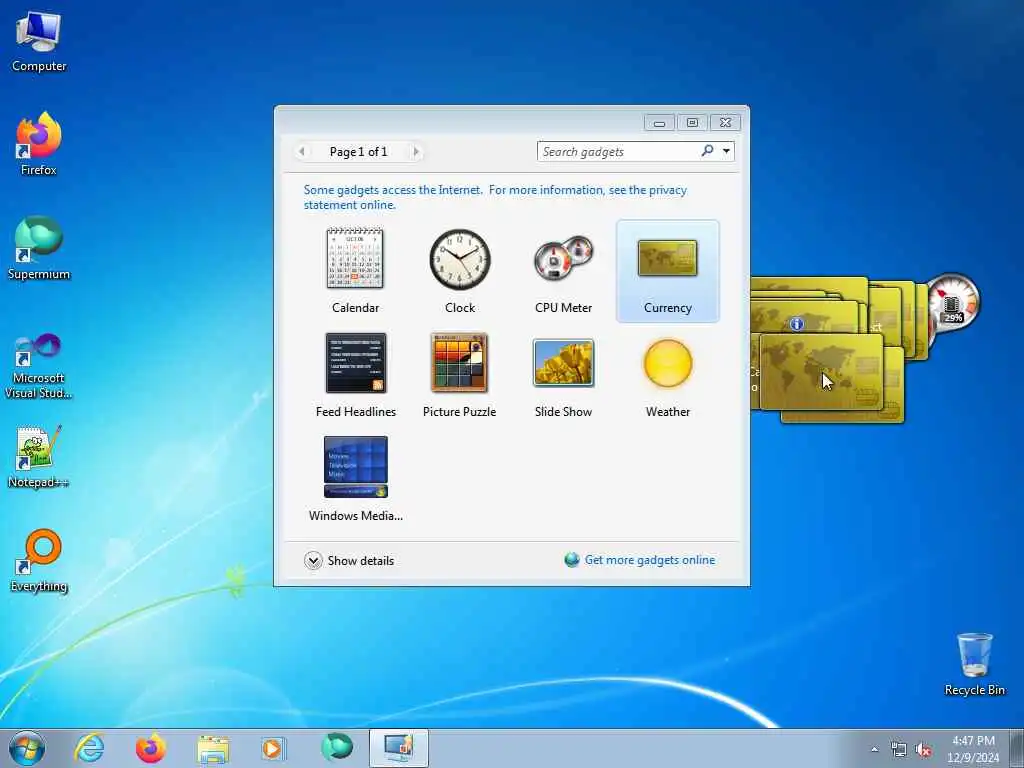
Task: Open Everything desktop shortcut
Action: [x=39, y=560]
